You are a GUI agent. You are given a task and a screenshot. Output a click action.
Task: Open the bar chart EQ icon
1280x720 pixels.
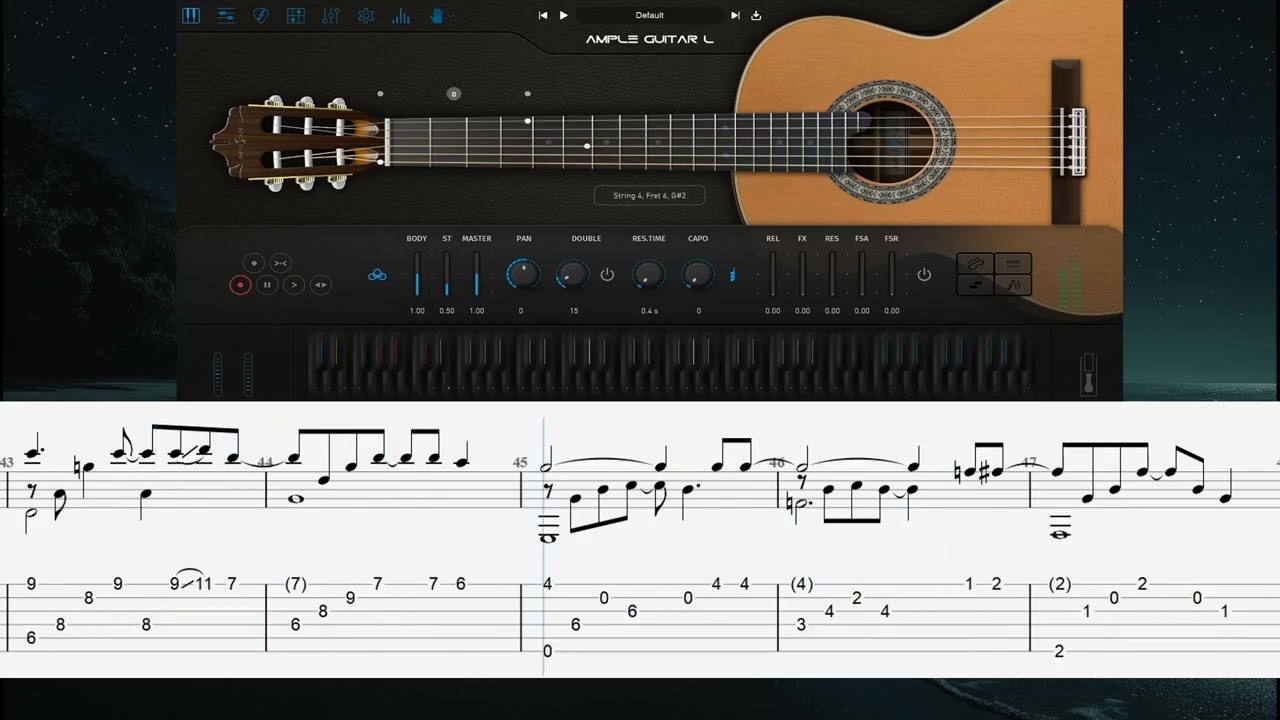coord(401,15)
